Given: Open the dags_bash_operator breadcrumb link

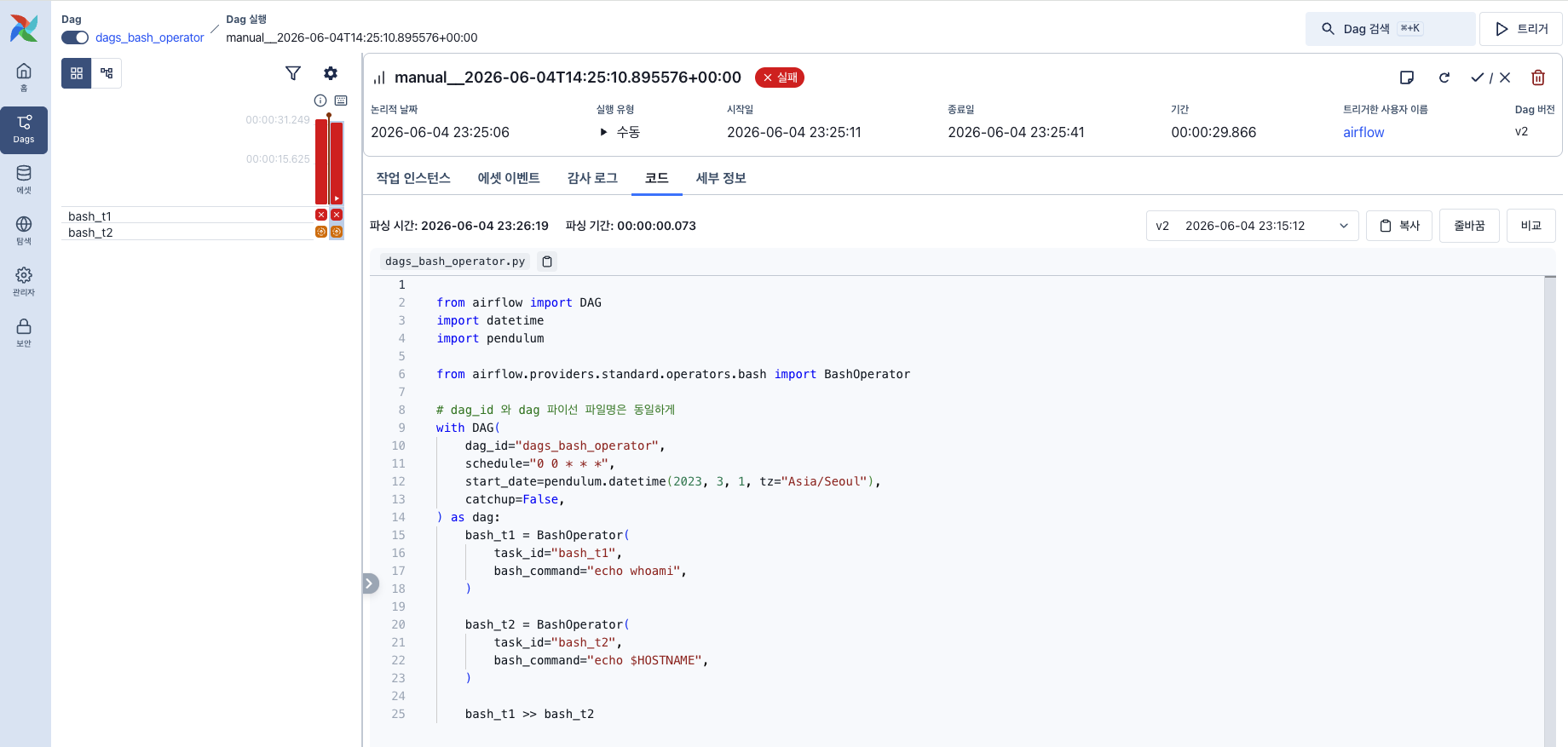Looking at the screenshot, I should [x=149, y=37].
